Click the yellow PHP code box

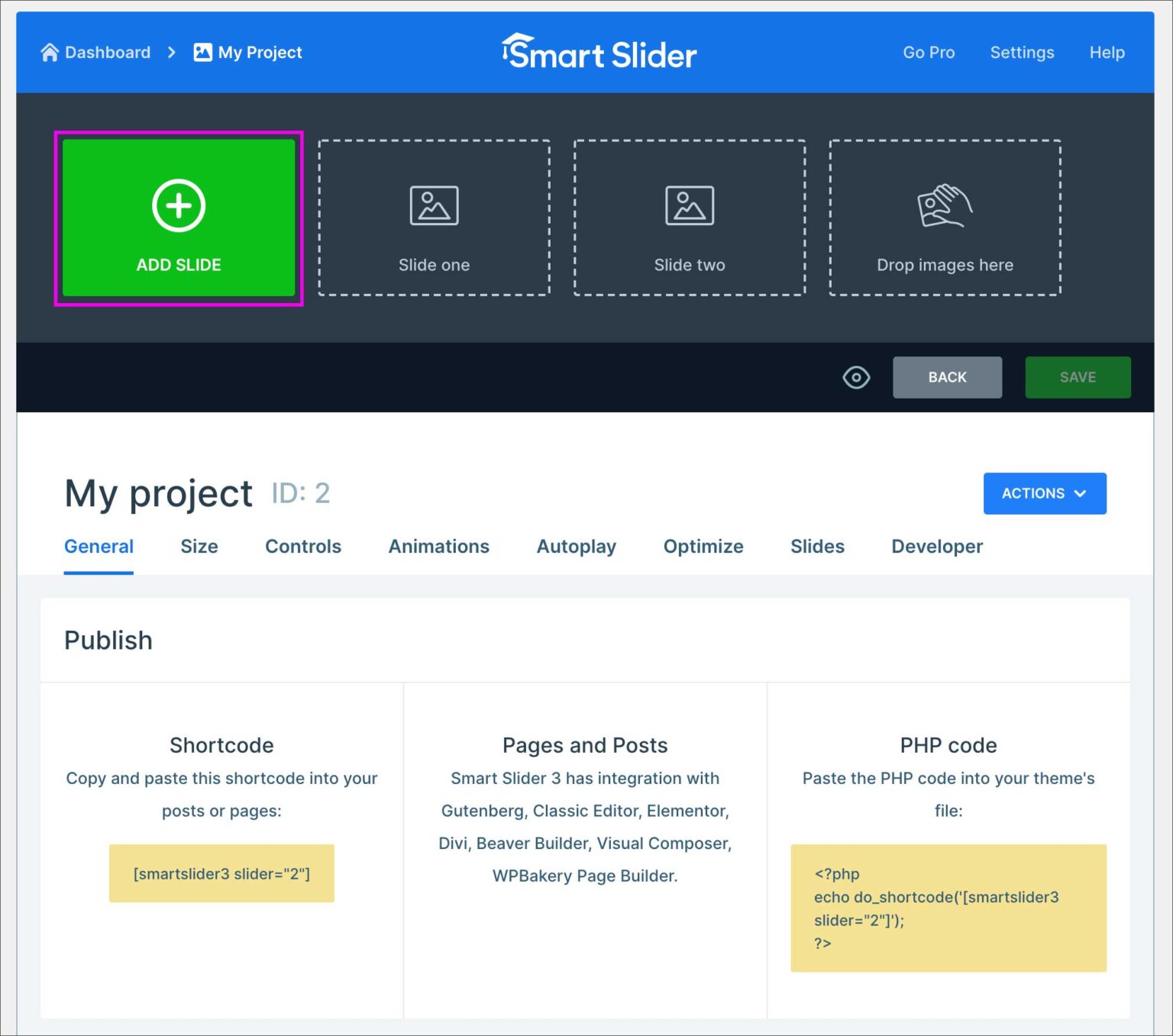pos(948,908)
